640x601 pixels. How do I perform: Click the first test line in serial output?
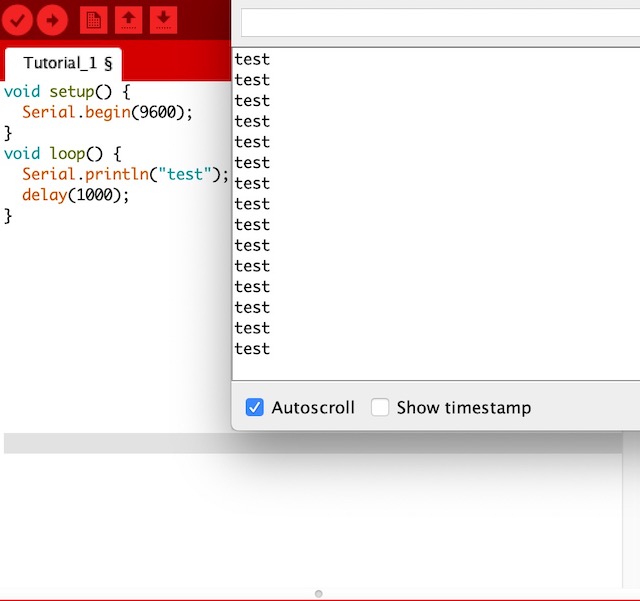(252, 60)
